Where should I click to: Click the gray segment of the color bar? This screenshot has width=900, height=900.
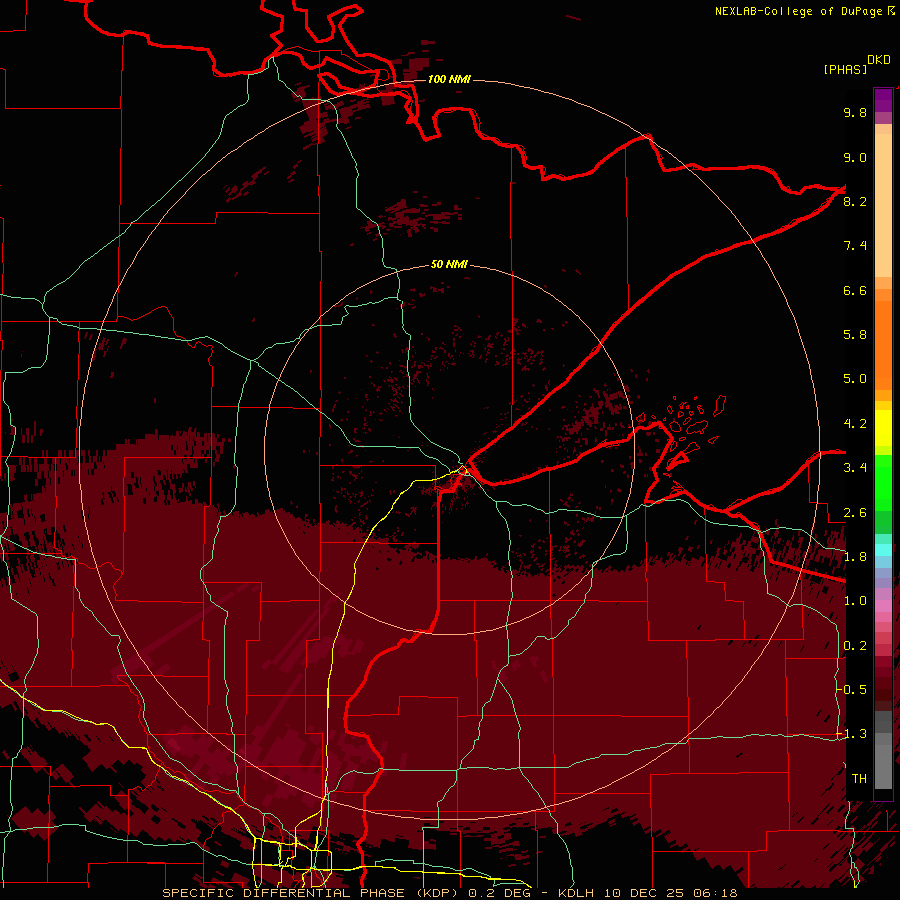tap(883, 749)
